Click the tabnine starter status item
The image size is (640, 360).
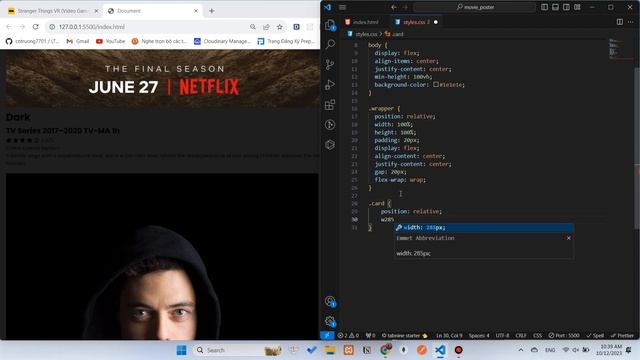404,336
